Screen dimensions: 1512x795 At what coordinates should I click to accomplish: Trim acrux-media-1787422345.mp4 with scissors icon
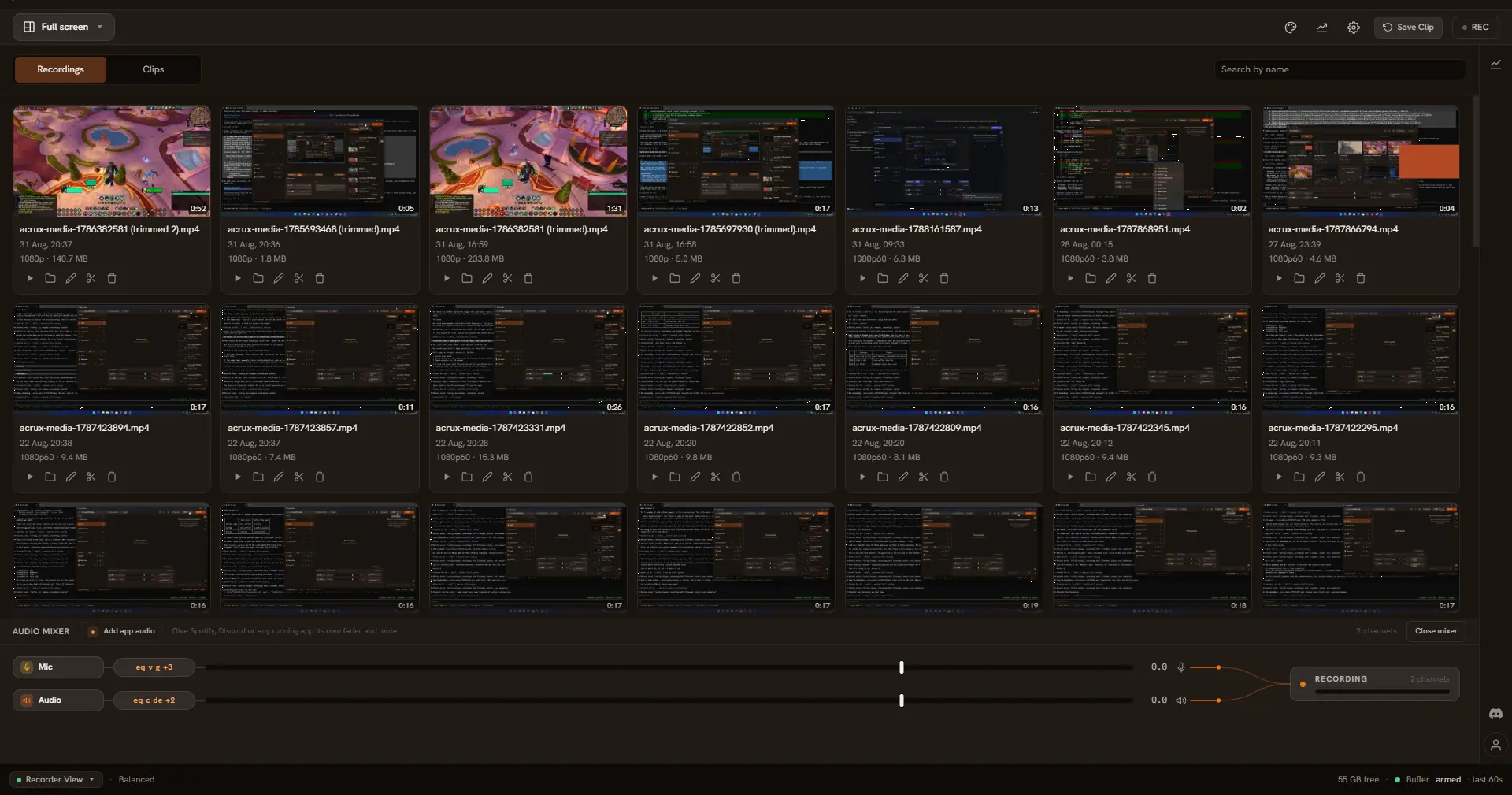point(1132,477)
